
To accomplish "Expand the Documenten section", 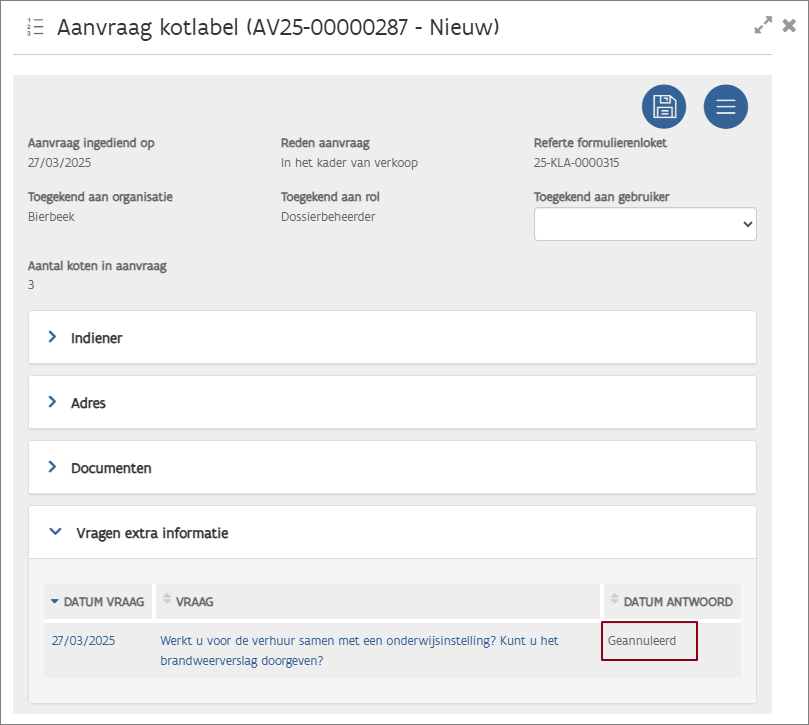I will point(53,468).
